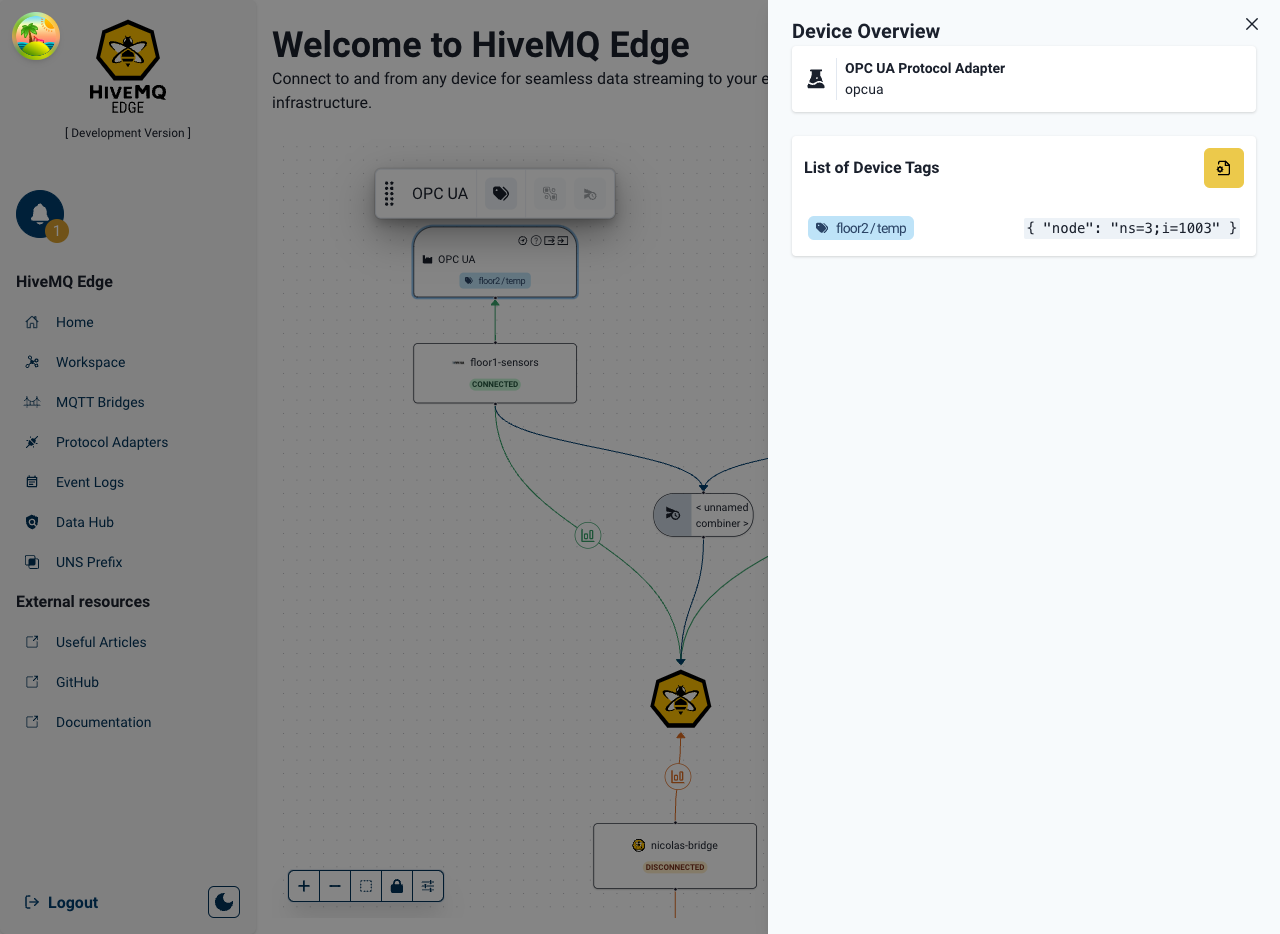Select the floor1-sensors adapter node
The width and height of the screenshot is (1280, 934).
pos(495,373)
